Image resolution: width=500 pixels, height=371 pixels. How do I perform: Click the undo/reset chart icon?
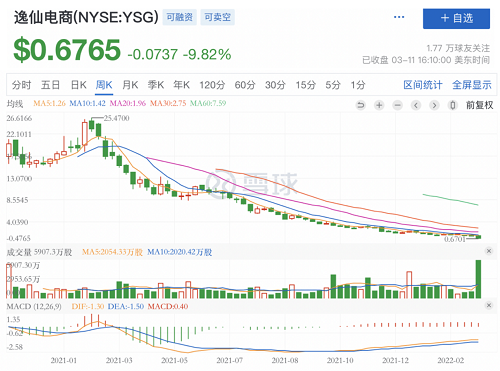(x=361, y=105)
